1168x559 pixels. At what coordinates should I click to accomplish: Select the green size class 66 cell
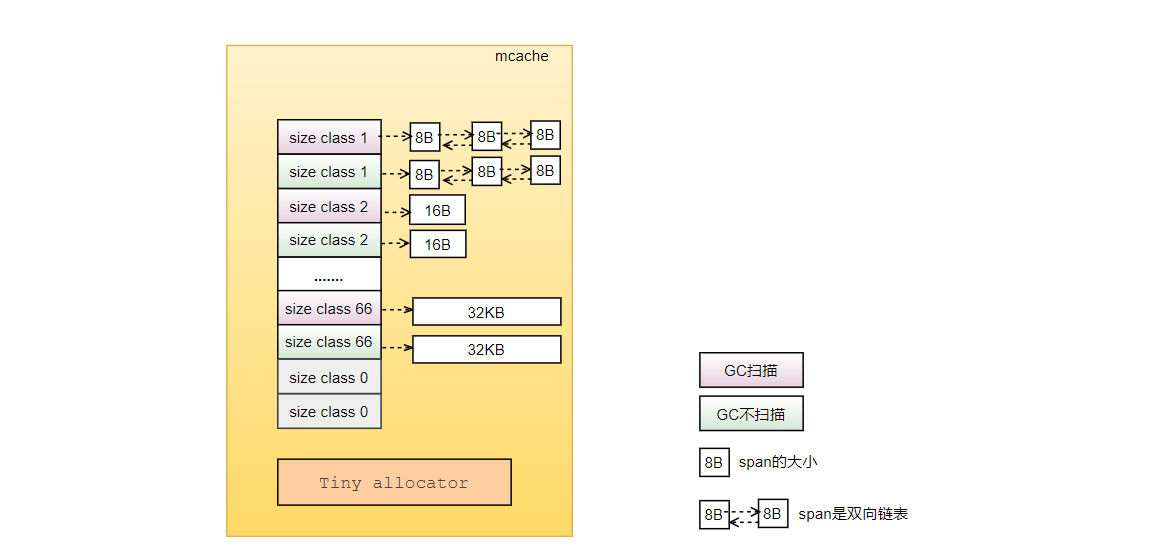click(329, 343)
